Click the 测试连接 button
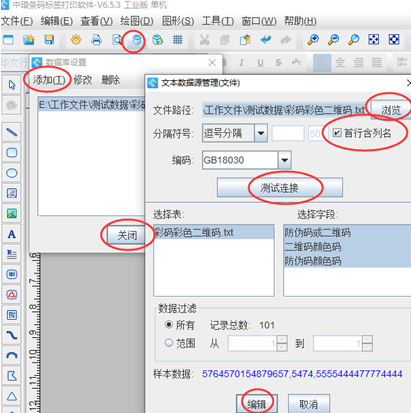Viewport: 411px width, 413px height. tap(279, 188)
